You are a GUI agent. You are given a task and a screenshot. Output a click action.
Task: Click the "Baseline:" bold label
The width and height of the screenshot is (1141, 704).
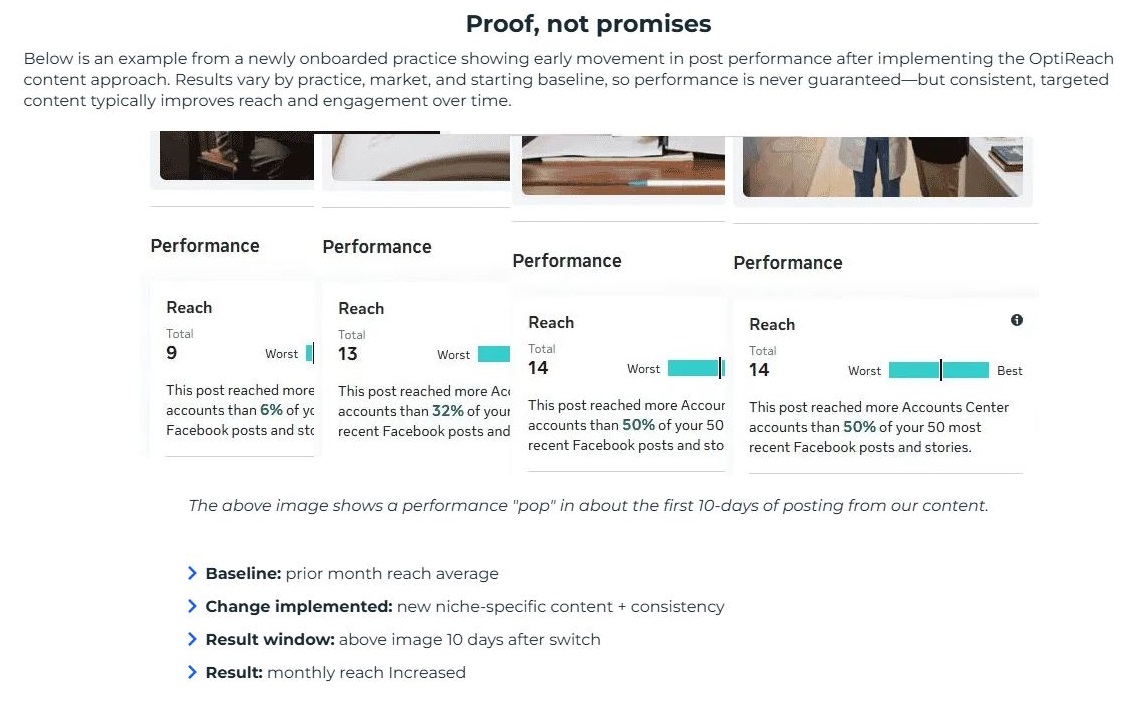[243, 574]
